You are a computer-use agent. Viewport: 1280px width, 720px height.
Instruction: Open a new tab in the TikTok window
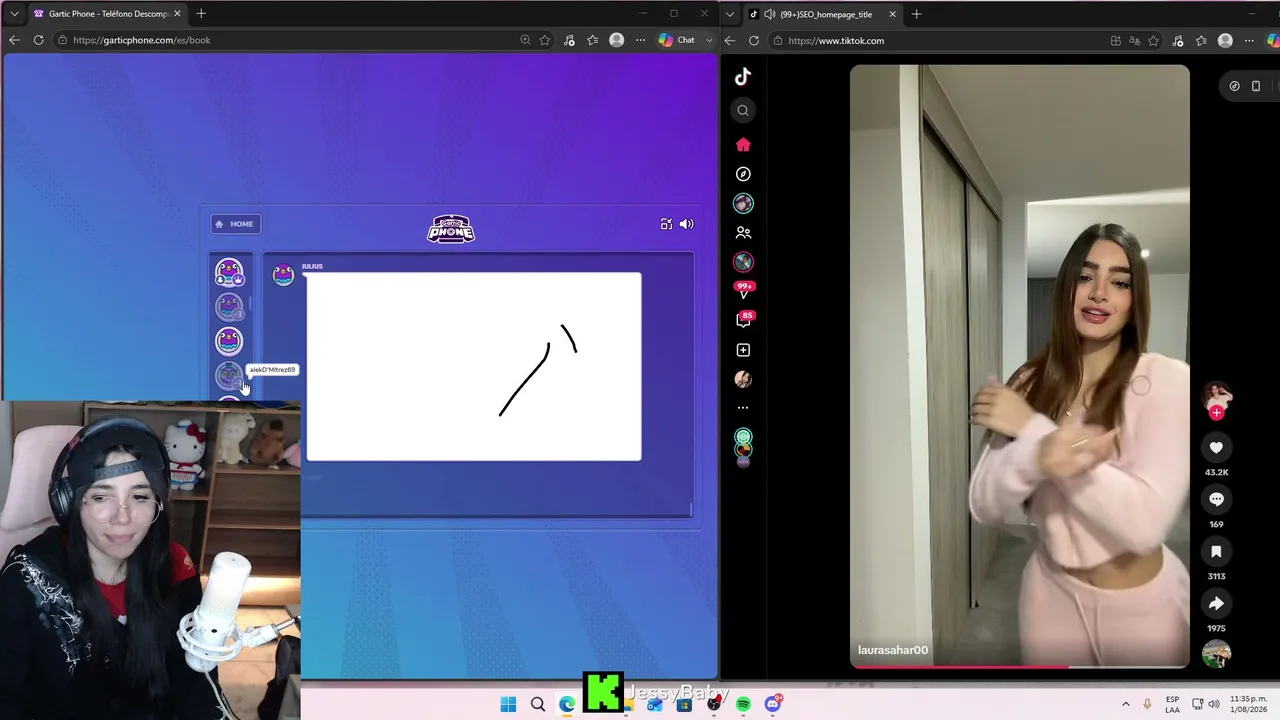pos(916,14)
